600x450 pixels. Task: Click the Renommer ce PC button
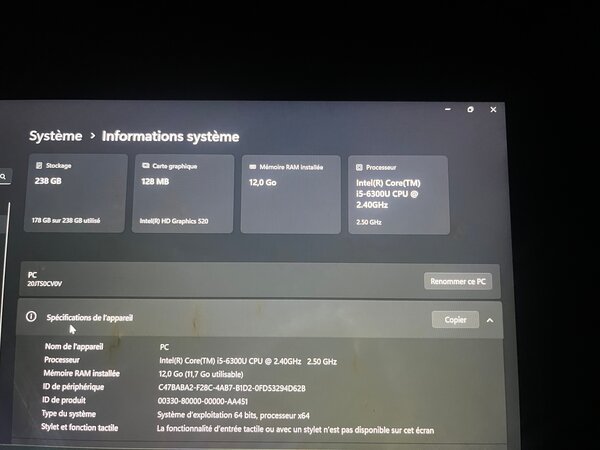[458, 282]
